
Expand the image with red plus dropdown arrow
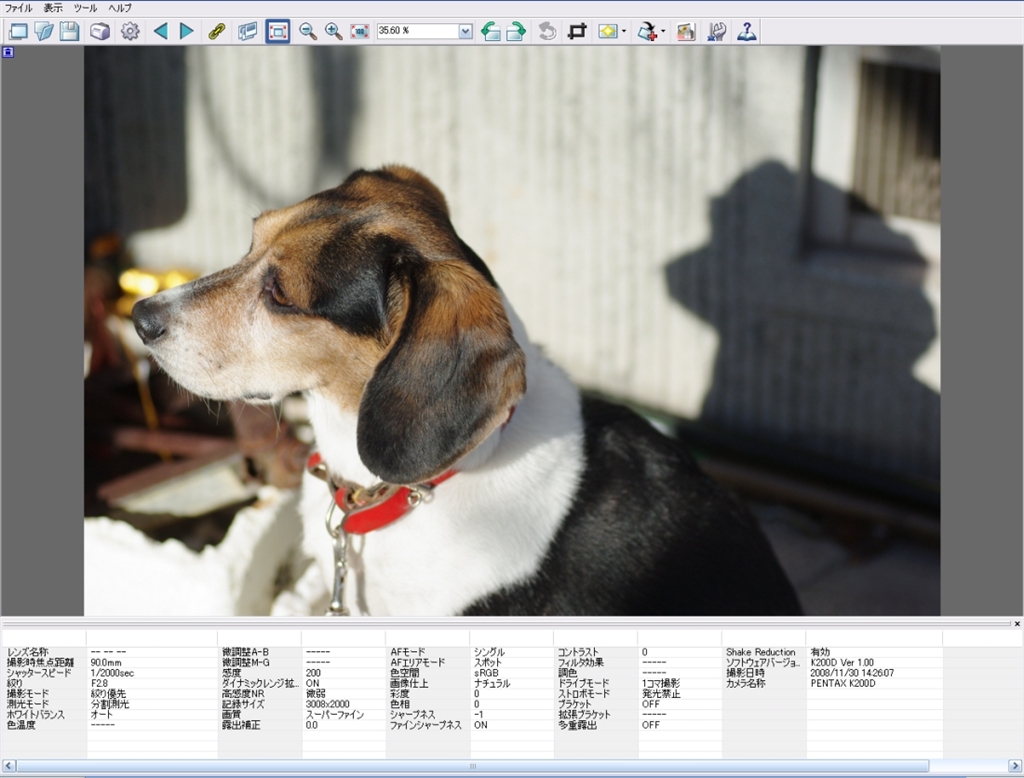pyautogui.click(x=663, y=31)
